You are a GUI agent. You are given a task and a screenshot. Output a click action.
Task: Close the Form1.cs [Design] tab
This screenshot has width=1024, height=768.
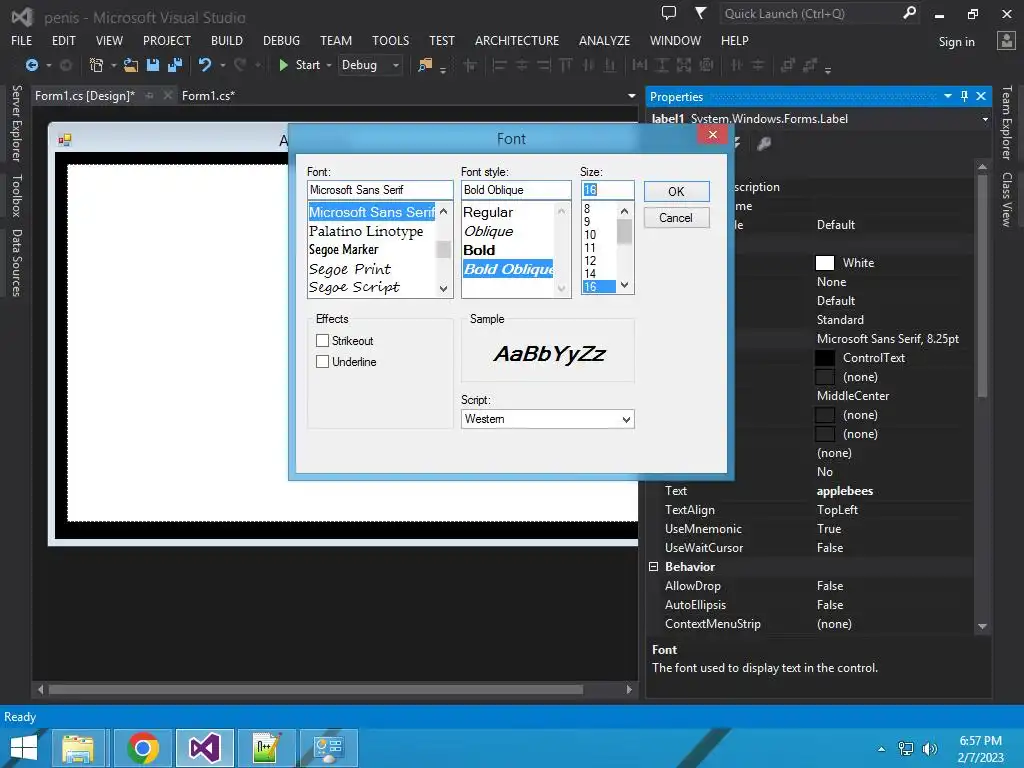pyautogui.click(x=168, y=96)
